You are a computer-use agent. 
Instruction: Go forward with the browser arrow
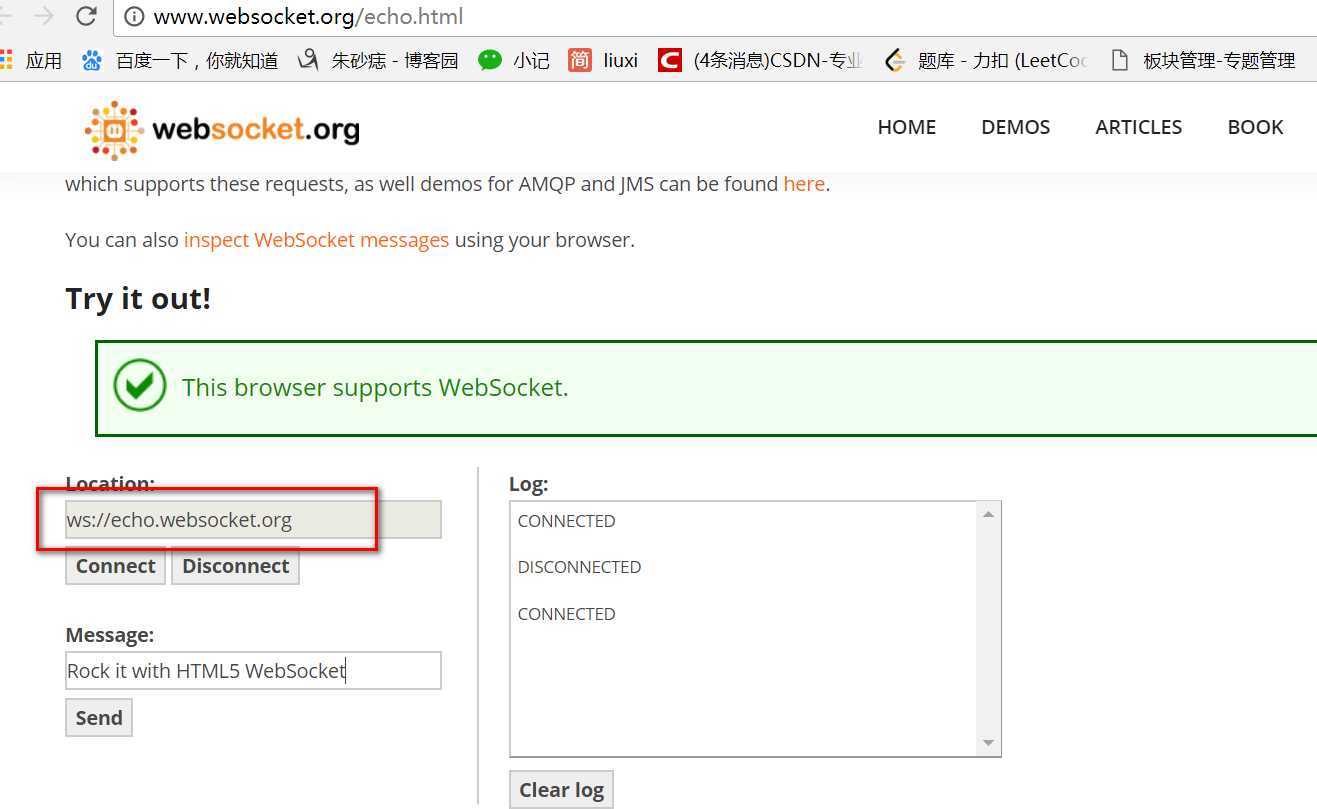tap(44, 16)
